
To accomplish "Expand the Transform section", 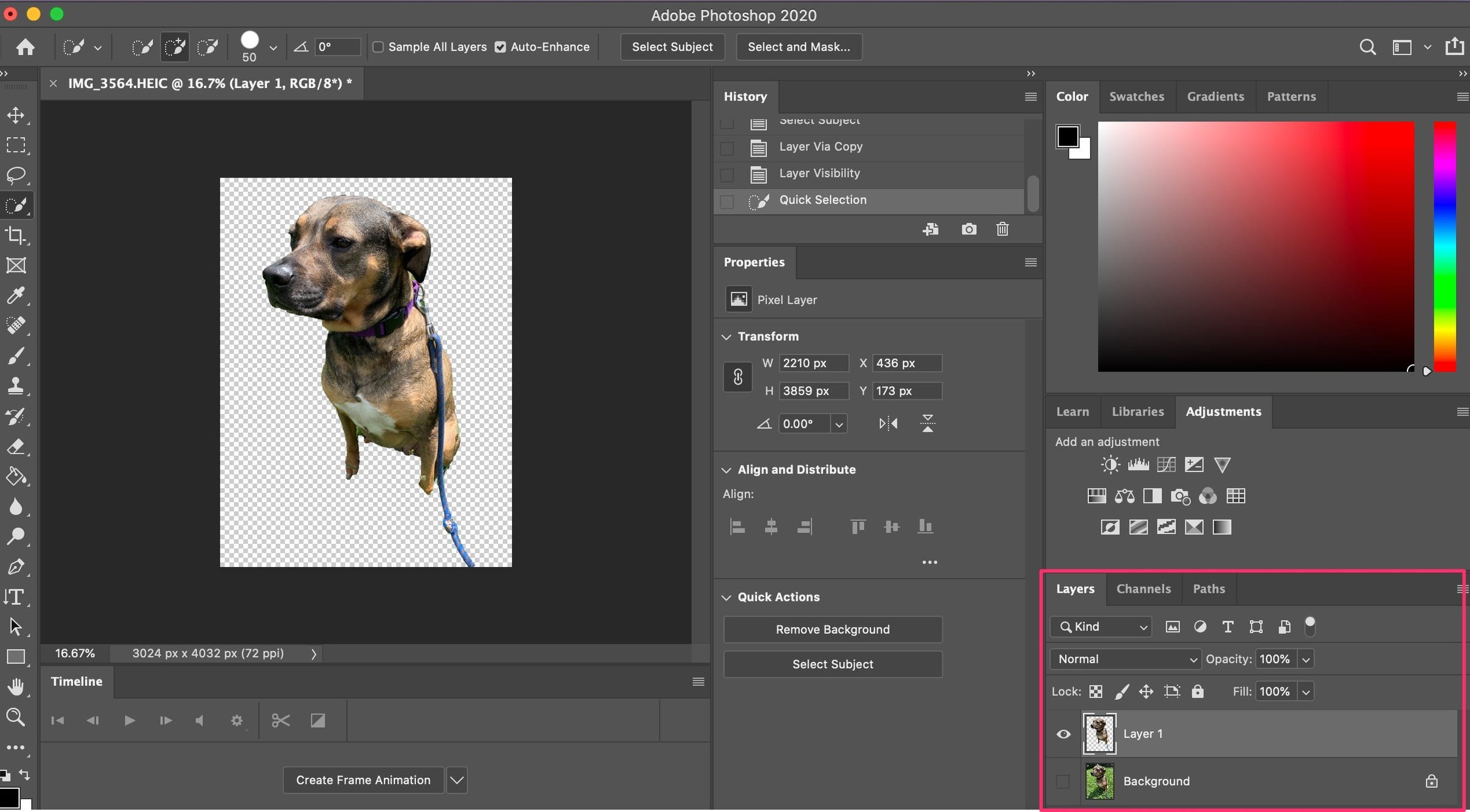I will point(726,336).
